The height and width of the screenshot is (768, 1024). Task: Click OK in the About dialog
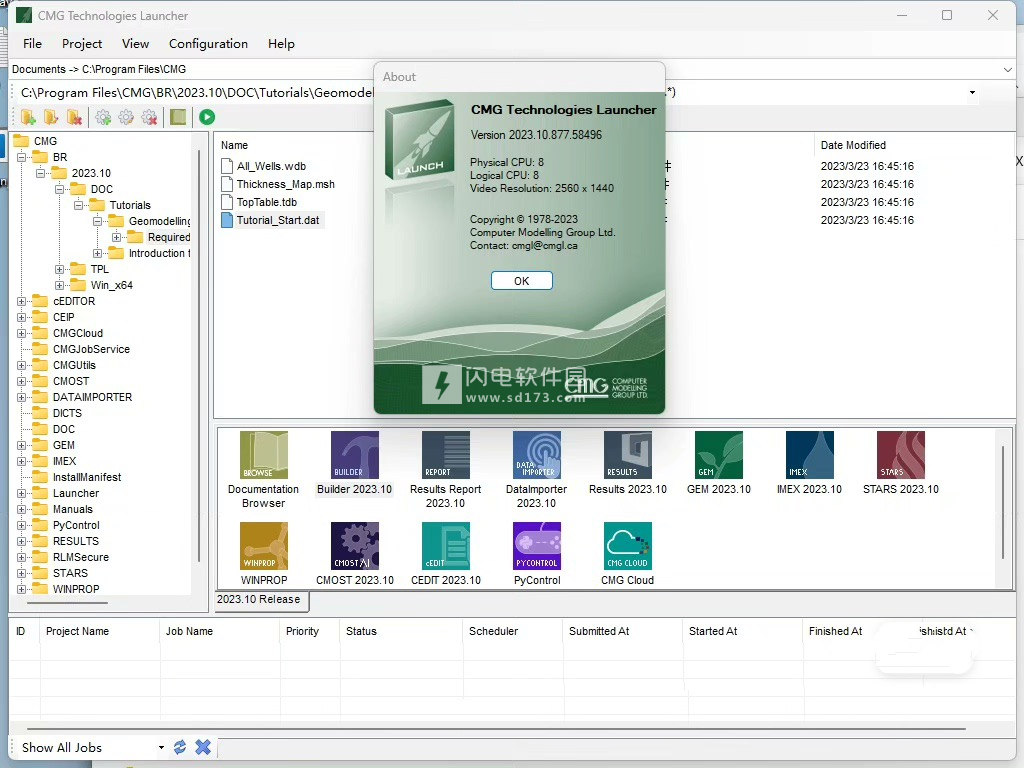click(x=522, y=281)
